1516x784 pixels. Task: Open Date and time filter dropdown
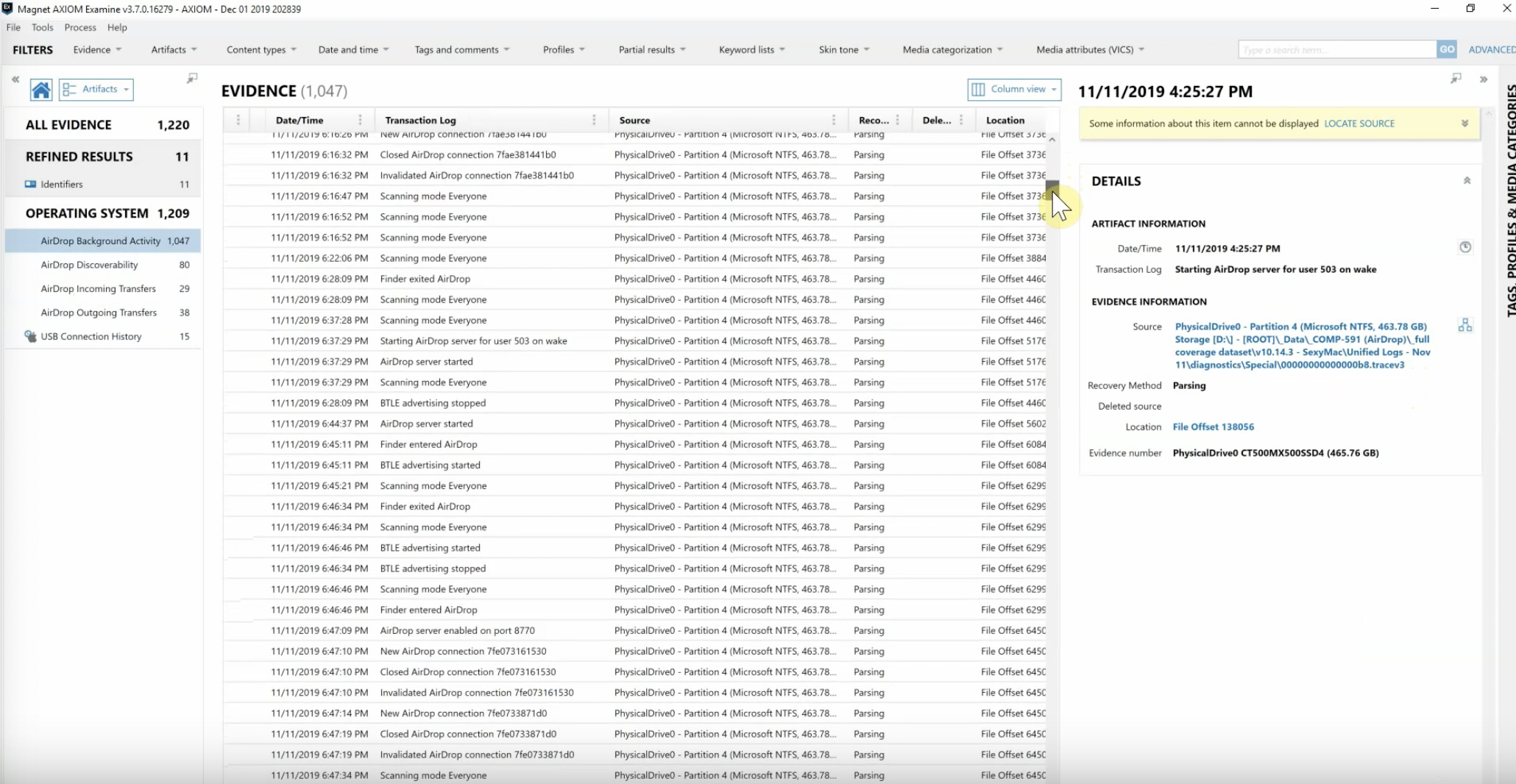353,50
